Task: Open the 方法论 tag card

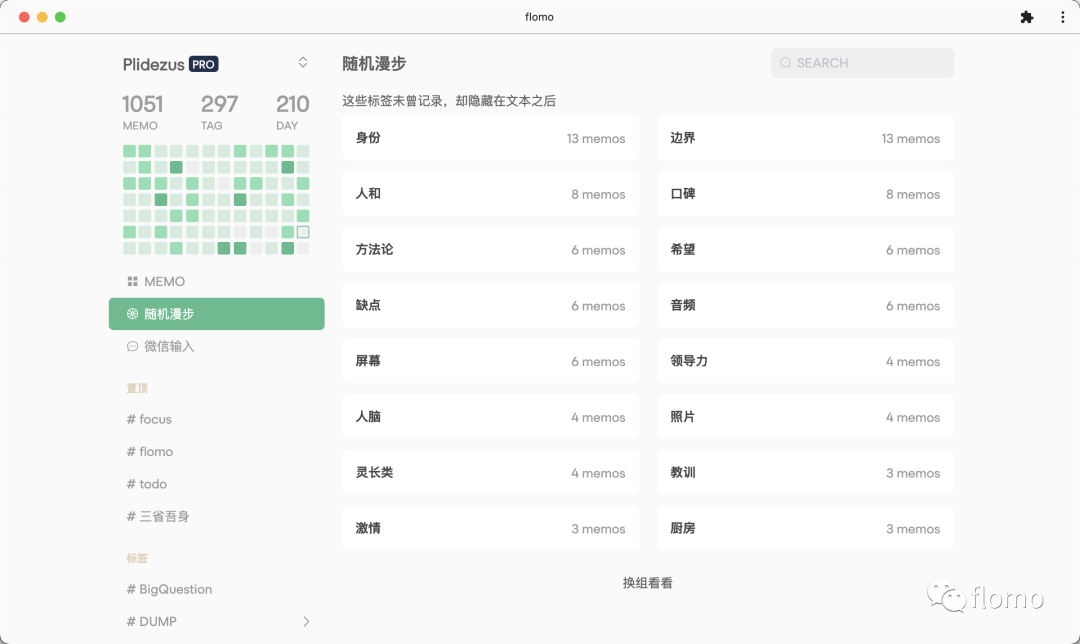Action: [x=490, y=249]
